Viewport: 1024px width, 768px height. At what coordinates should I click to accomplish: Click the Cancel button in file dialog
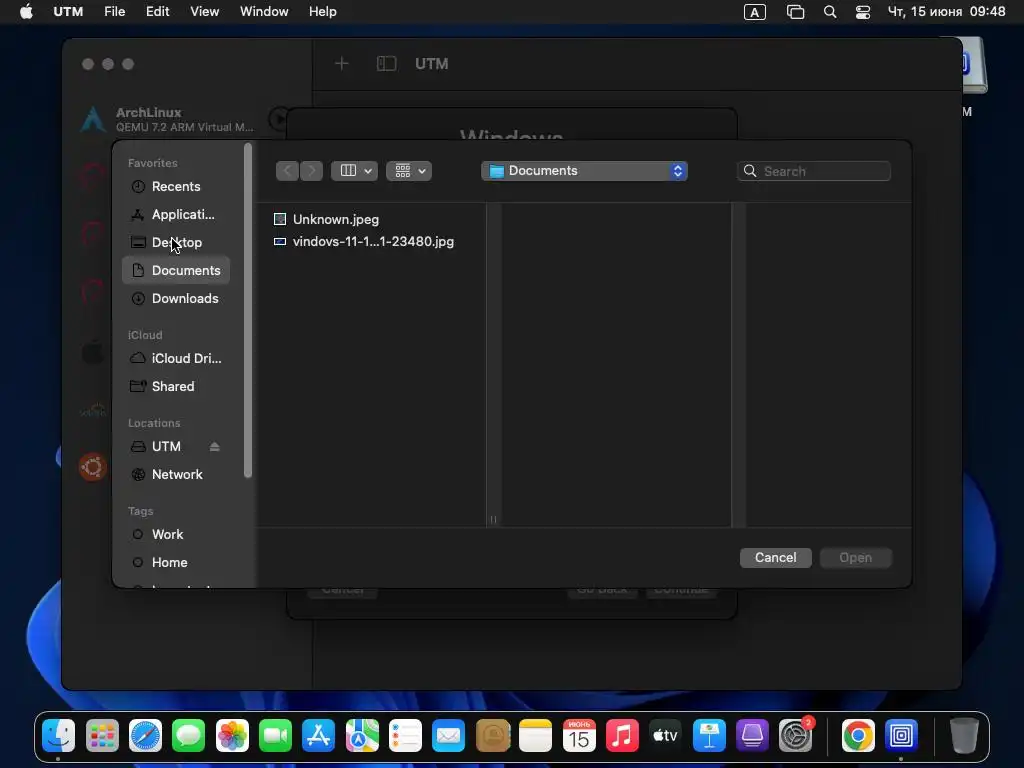click(776, 558)
